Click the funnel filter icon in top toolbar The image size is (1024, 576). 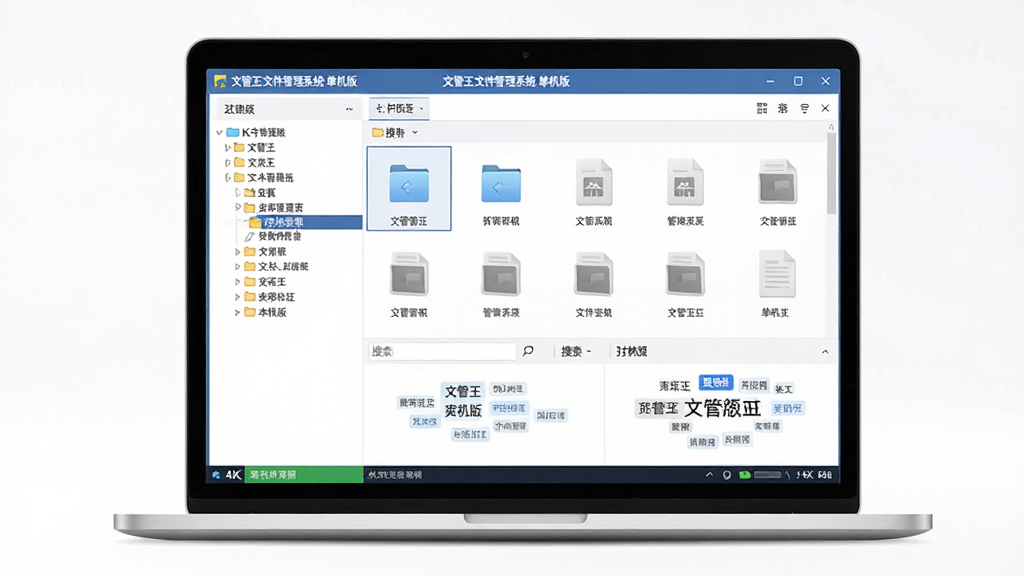pos(805,108)
